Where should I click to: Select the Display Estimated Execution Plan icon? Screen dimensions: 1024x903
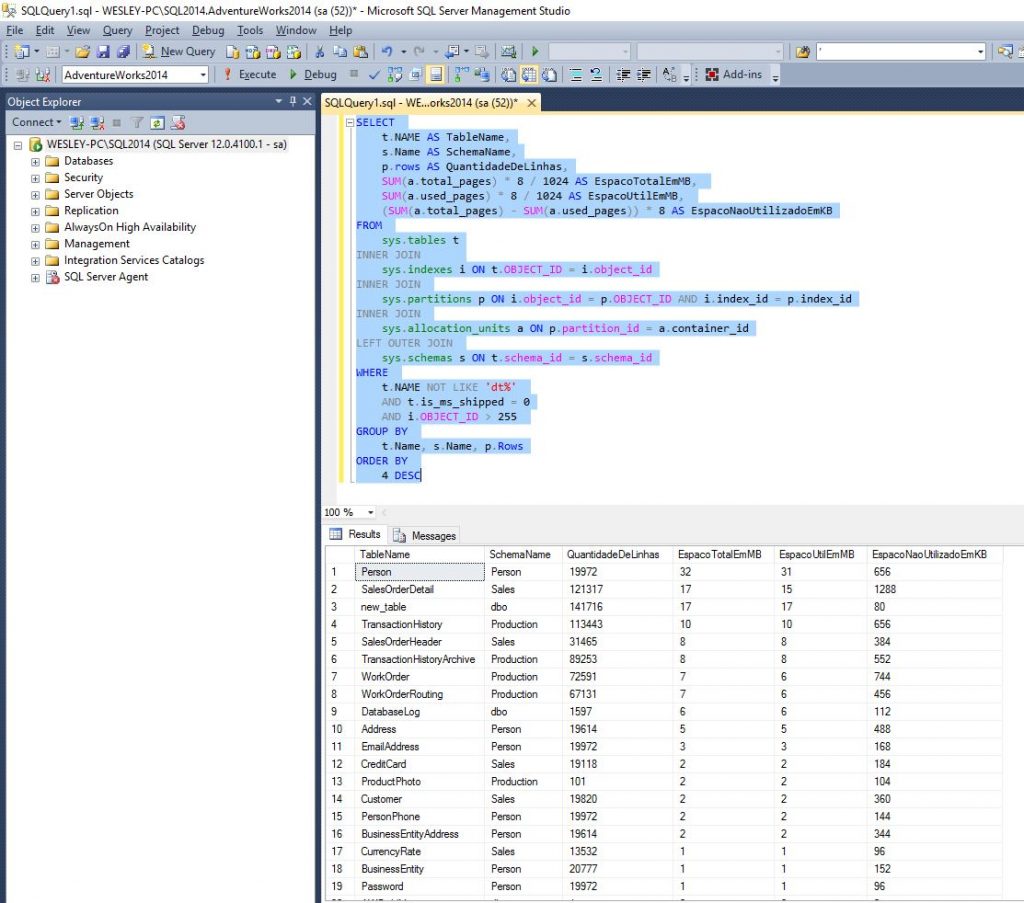click(394, 74)
